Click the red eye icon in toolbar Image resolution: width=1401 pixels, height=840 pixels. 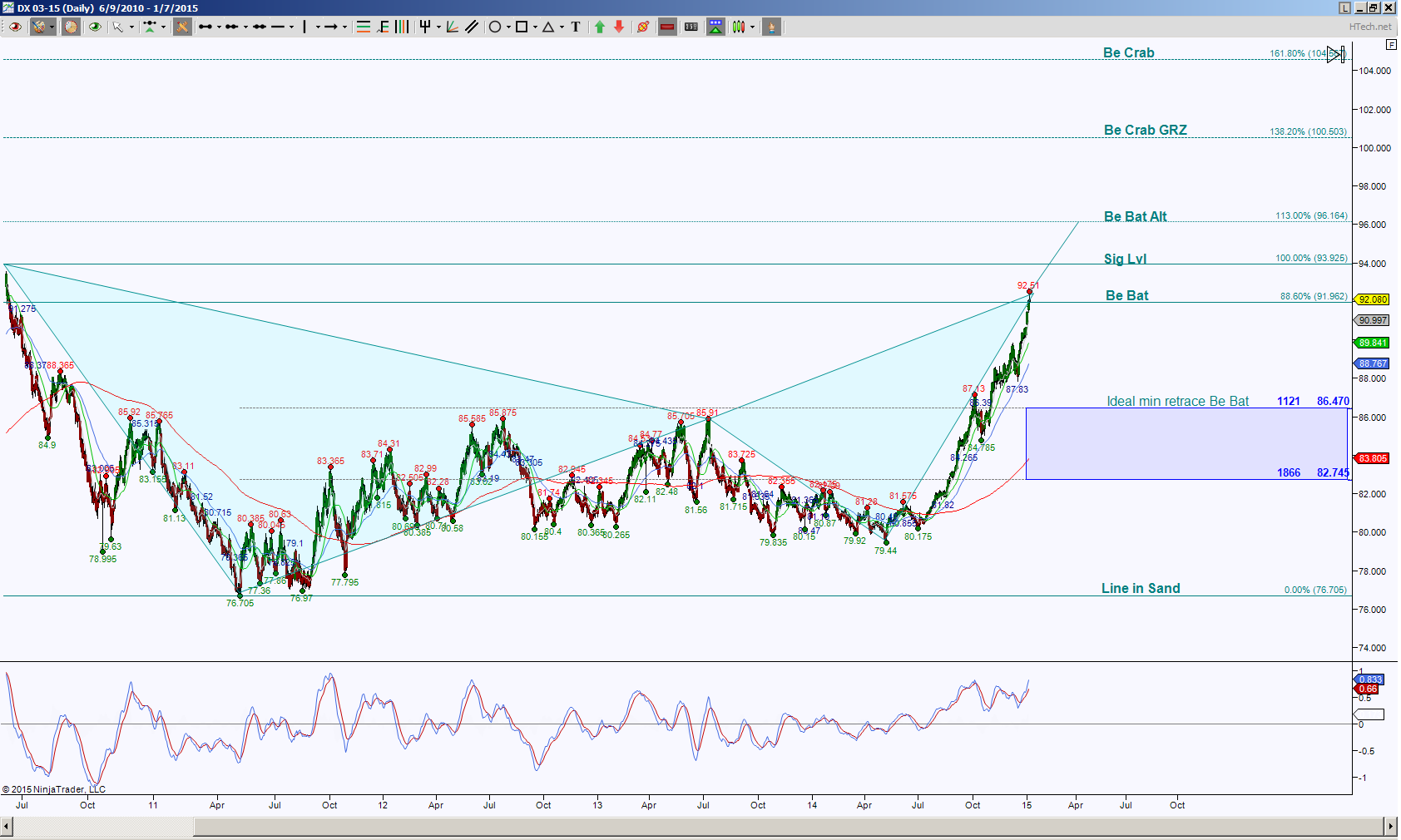(x=15, y=27)
